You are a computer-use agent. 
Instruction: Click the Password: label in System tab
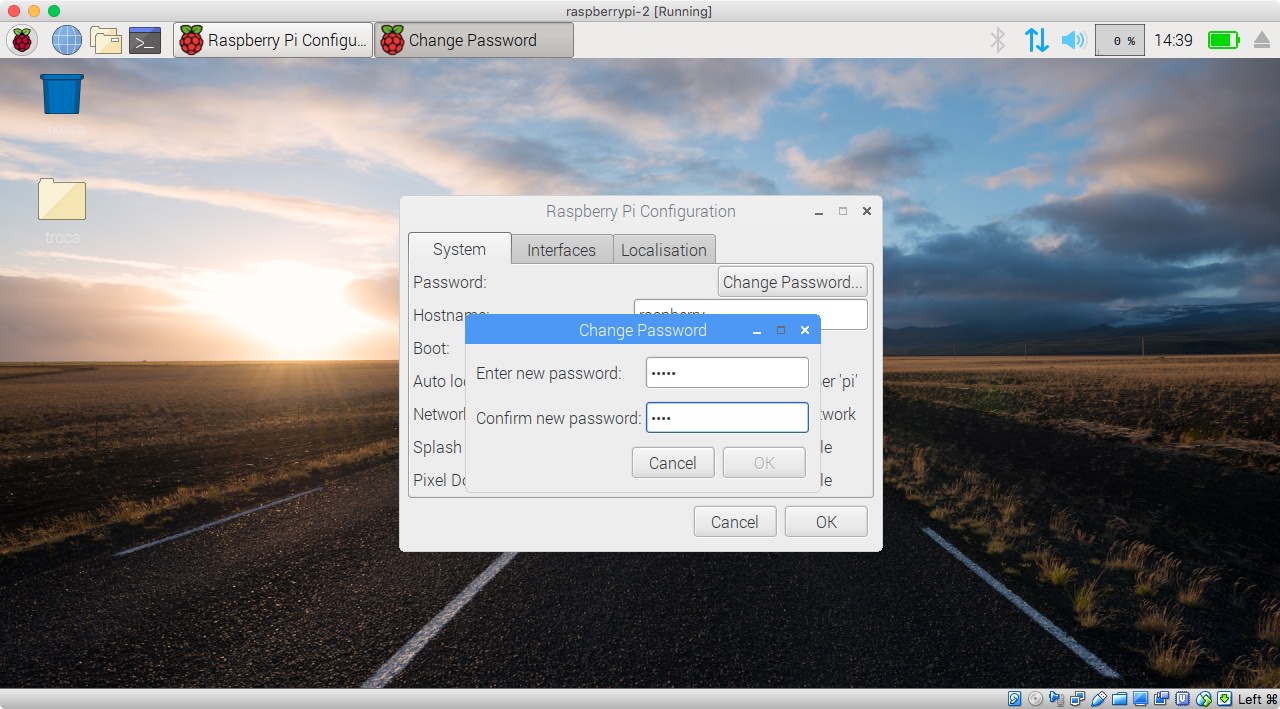(x=450, y=282)
